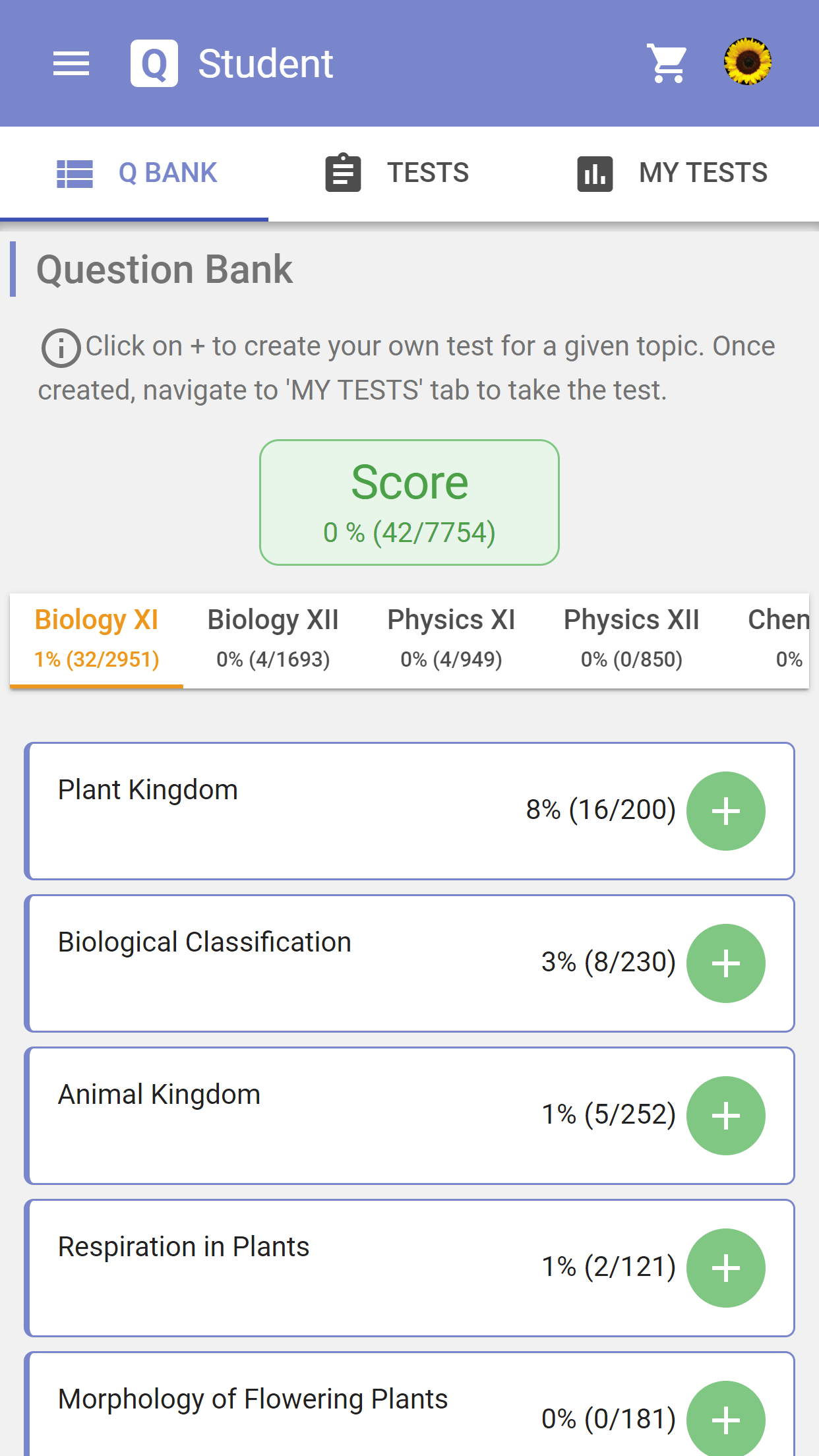
Task: Tap the sunflower profile avatar
Action: tap(748, 62)
